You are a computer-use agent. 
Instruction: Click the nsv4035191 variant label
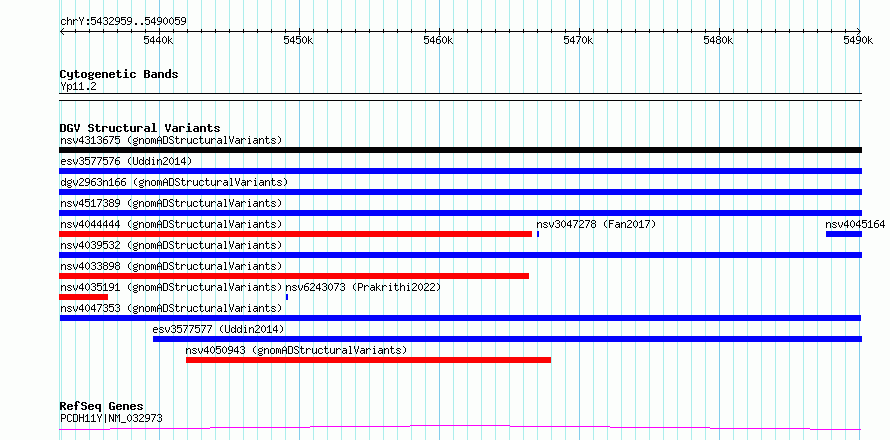171,287
